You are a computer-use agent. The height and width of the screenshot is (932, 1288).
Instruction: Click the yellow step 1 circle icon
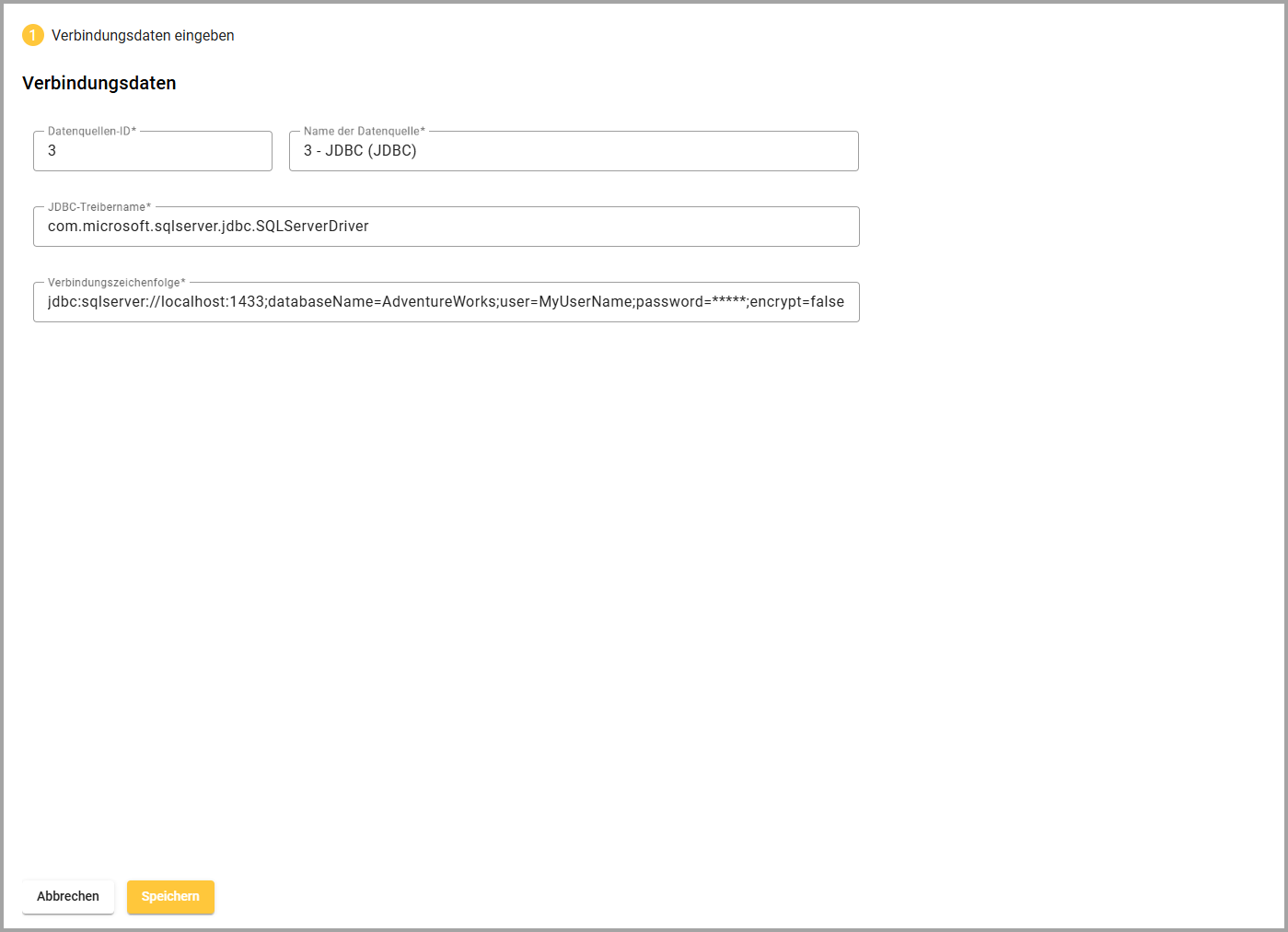pyautogui.click(x=33, y=35)
